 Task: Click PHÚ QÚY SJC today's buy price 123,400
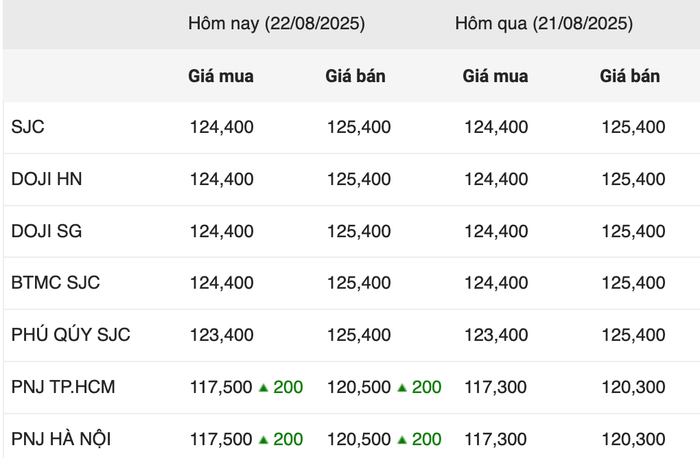pyautogui.click(x=222, y=335)
